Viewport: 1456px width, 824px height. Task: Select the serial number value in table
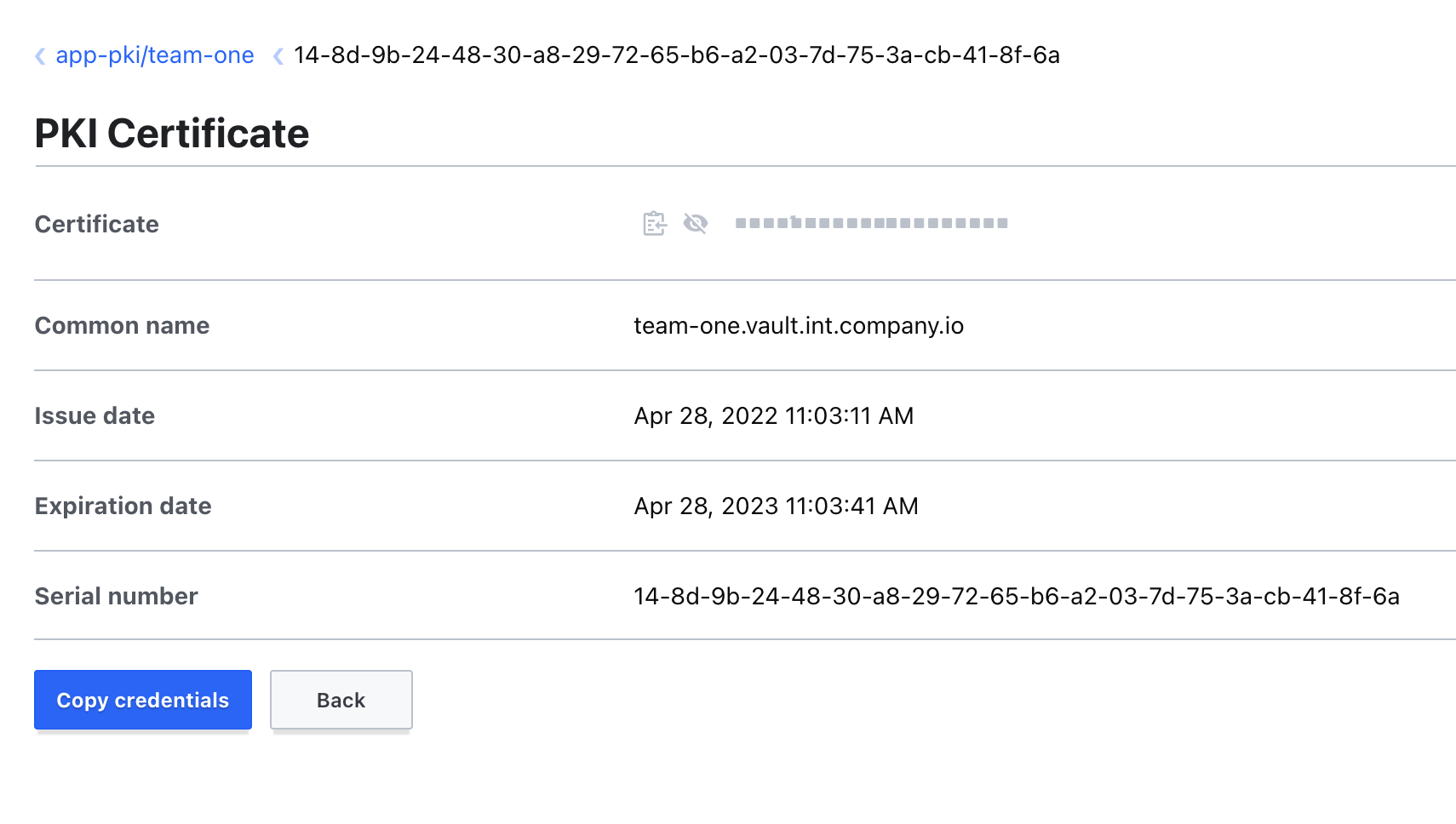pos(1016,596)
